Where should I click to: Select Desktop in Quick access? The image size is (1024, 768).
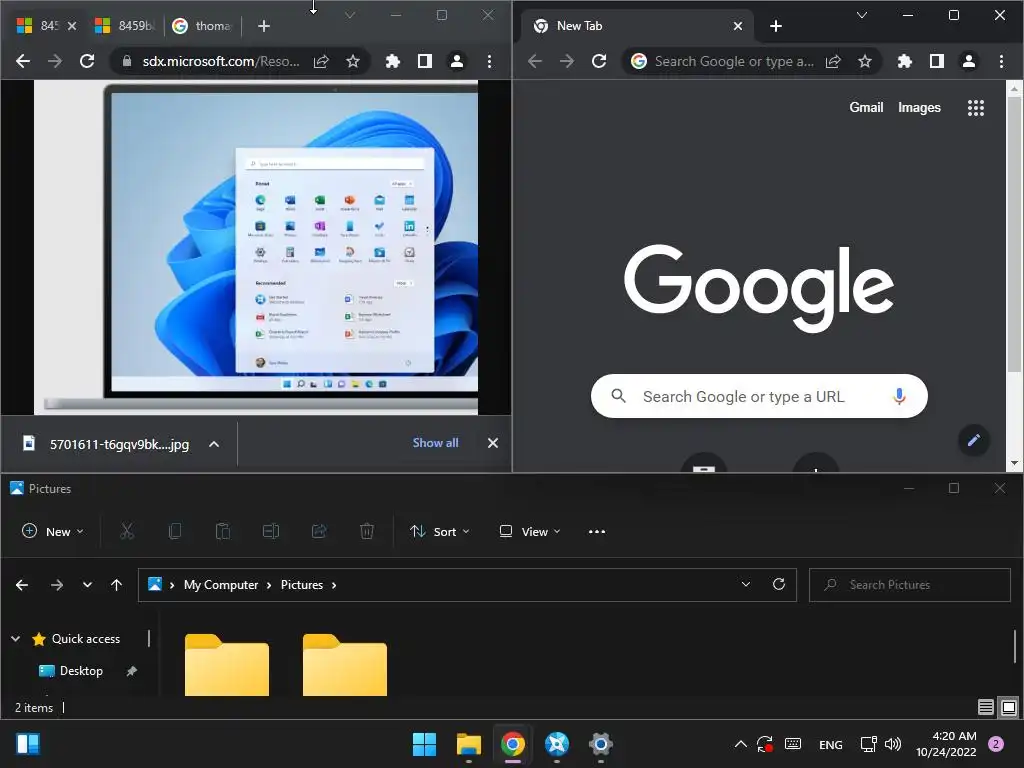pos(81,671)
